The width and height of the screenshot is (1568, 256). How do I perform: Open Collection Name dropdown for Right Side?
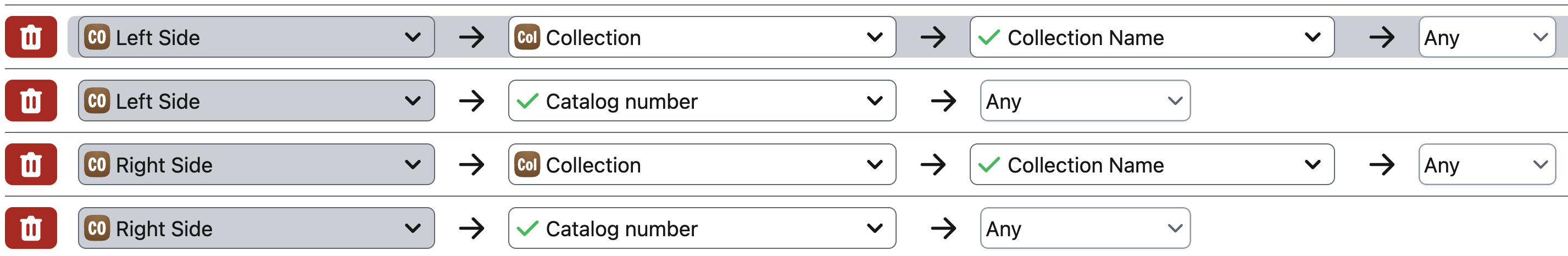pos(1152,164)
